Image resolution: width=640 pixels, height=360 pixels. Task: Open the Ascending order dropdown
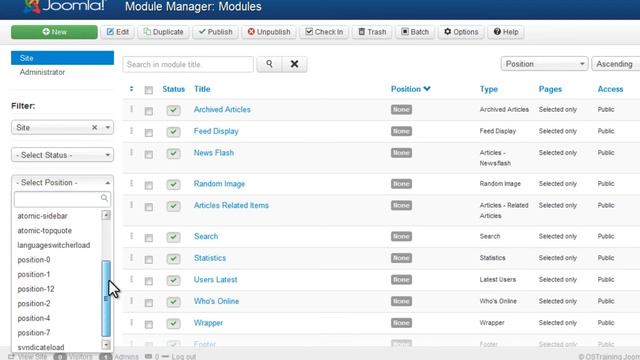coord(616,64)
